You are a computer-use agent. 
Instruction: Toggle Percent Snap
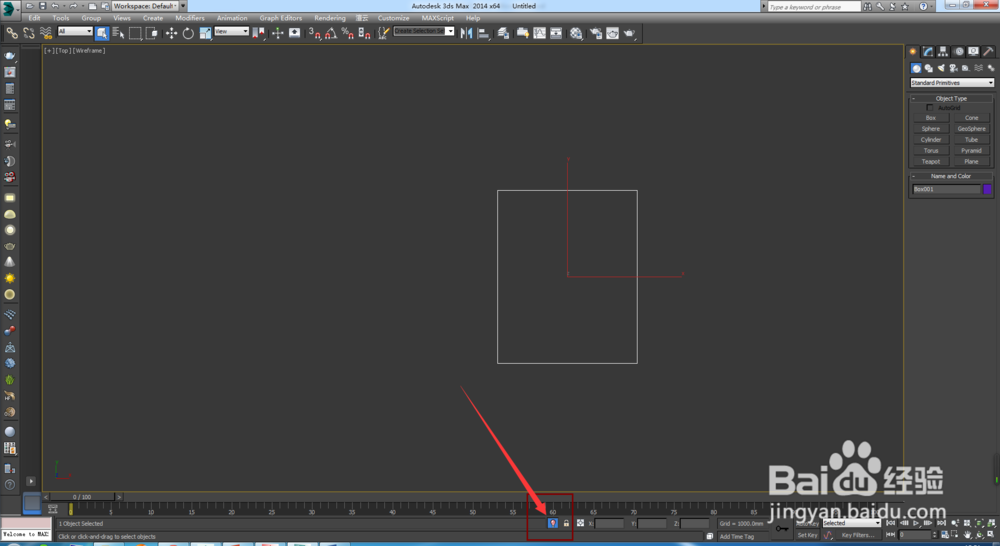(x=348, y=33)
